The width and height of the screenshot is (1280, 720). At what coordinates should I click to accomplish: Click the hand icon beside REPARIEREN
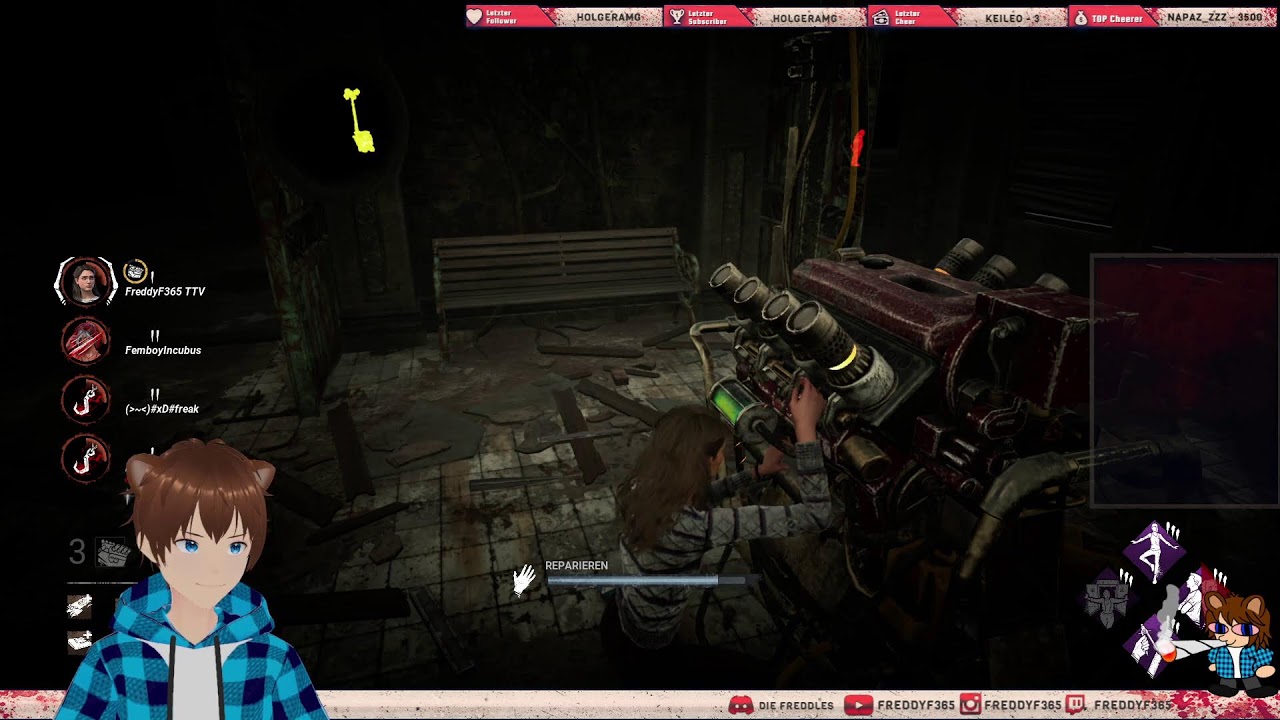tap(524, 579)
